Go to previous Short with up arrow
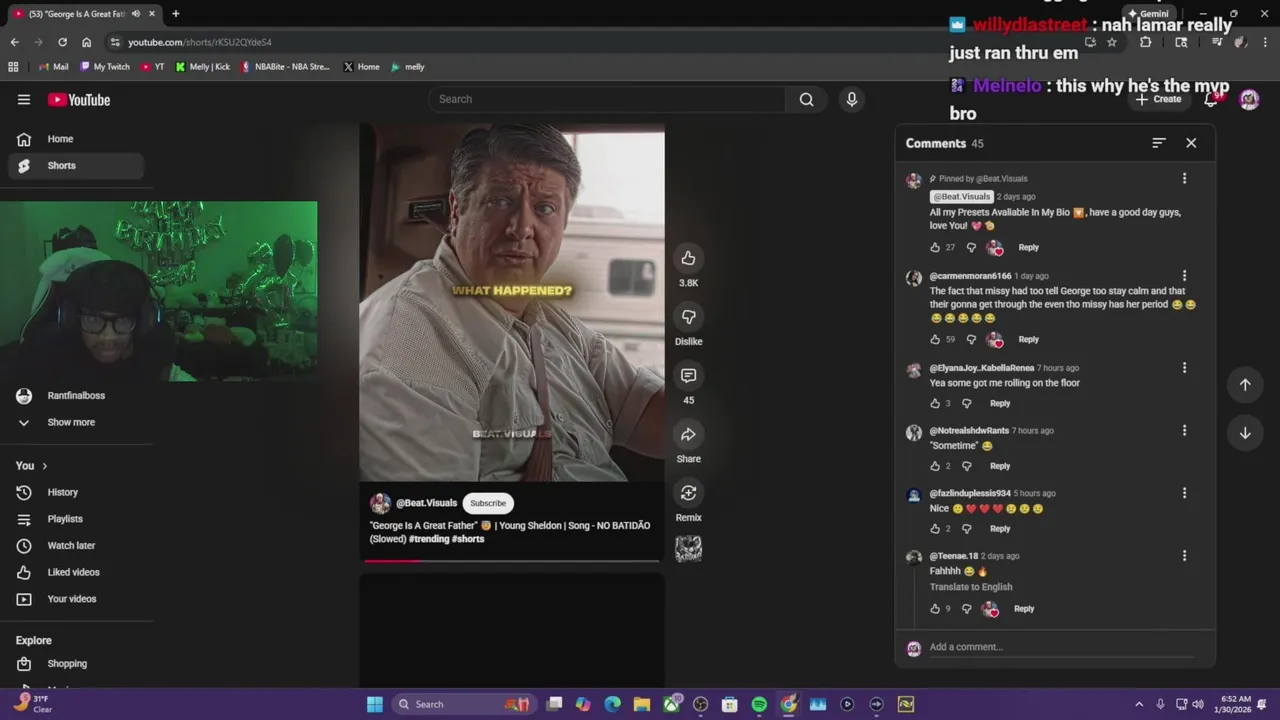Image resolution: width=1280 pixels, height=720 pixels. click(x=1245, y=384)
